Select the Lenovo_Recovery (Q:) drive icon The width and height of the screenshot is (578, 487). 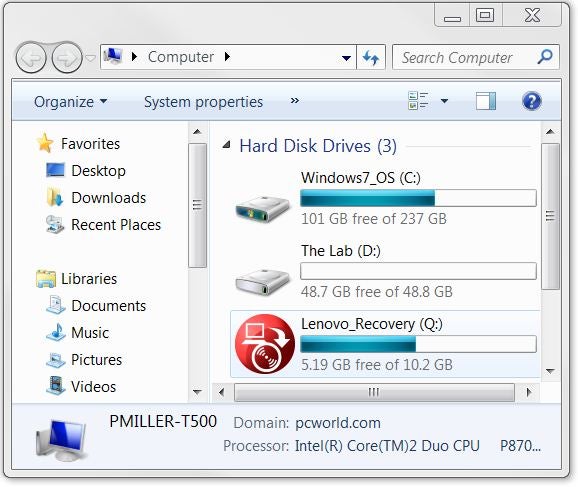265,344
